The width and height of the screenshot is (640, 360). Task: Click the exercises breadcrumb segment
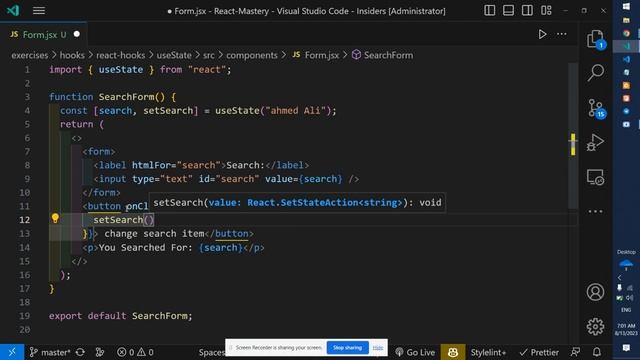(30, 55)
